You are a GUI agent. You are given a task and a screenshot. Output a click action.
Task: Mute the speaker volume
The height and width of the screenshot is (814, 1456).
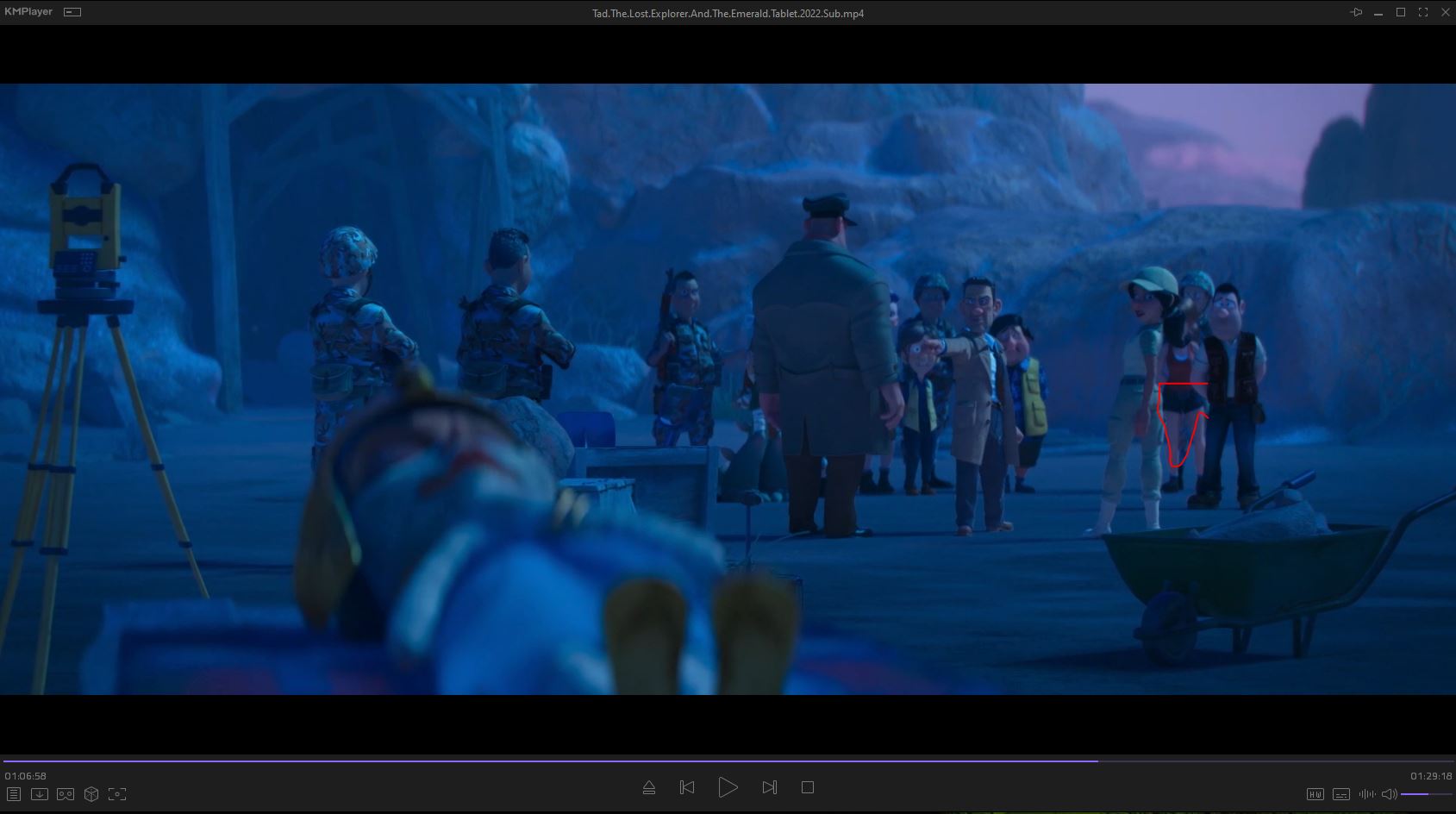pyautogui.click(x=1389, y=794)
